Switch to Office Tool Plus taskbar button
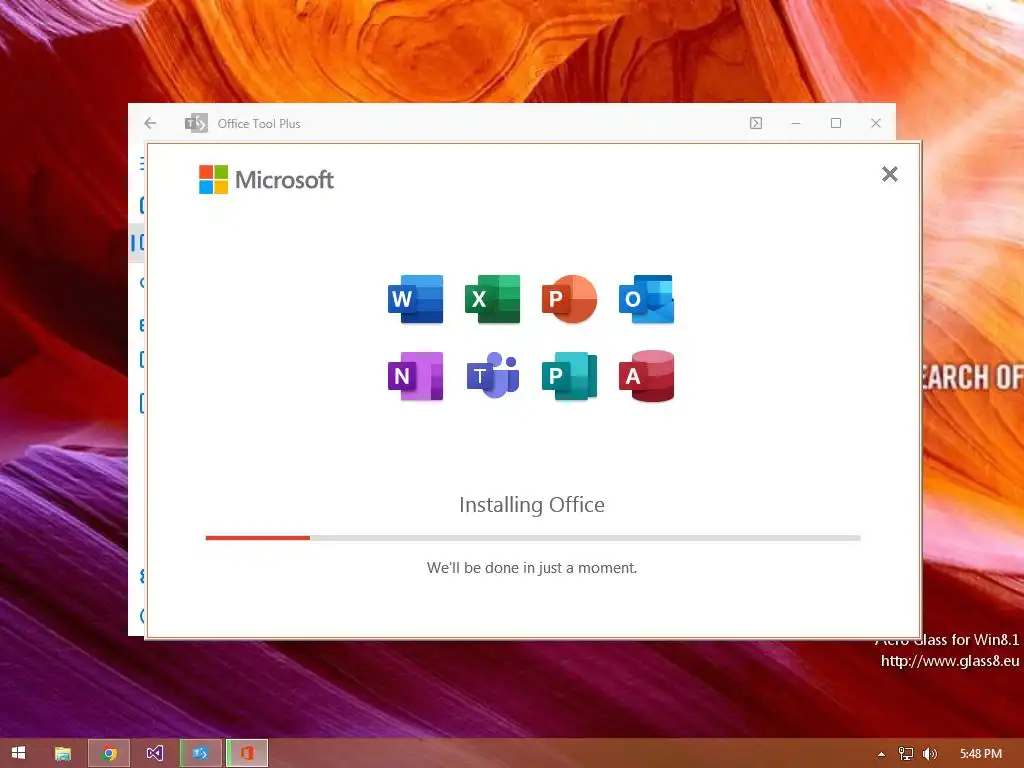 [x=200, y=753]
